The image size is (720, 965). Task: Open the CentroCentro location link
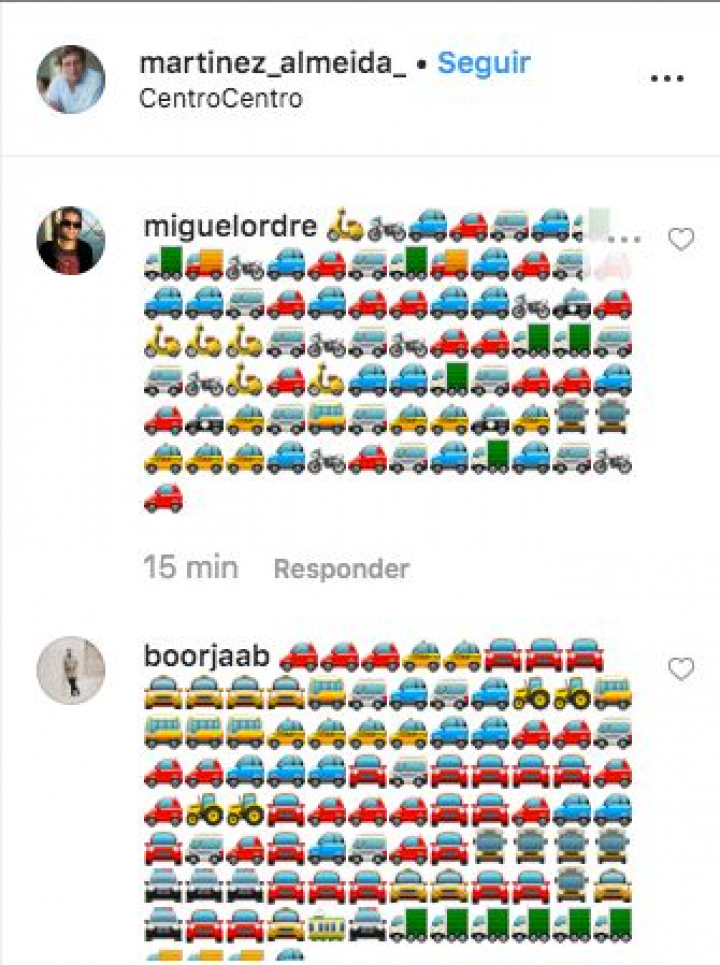point(221,98)
